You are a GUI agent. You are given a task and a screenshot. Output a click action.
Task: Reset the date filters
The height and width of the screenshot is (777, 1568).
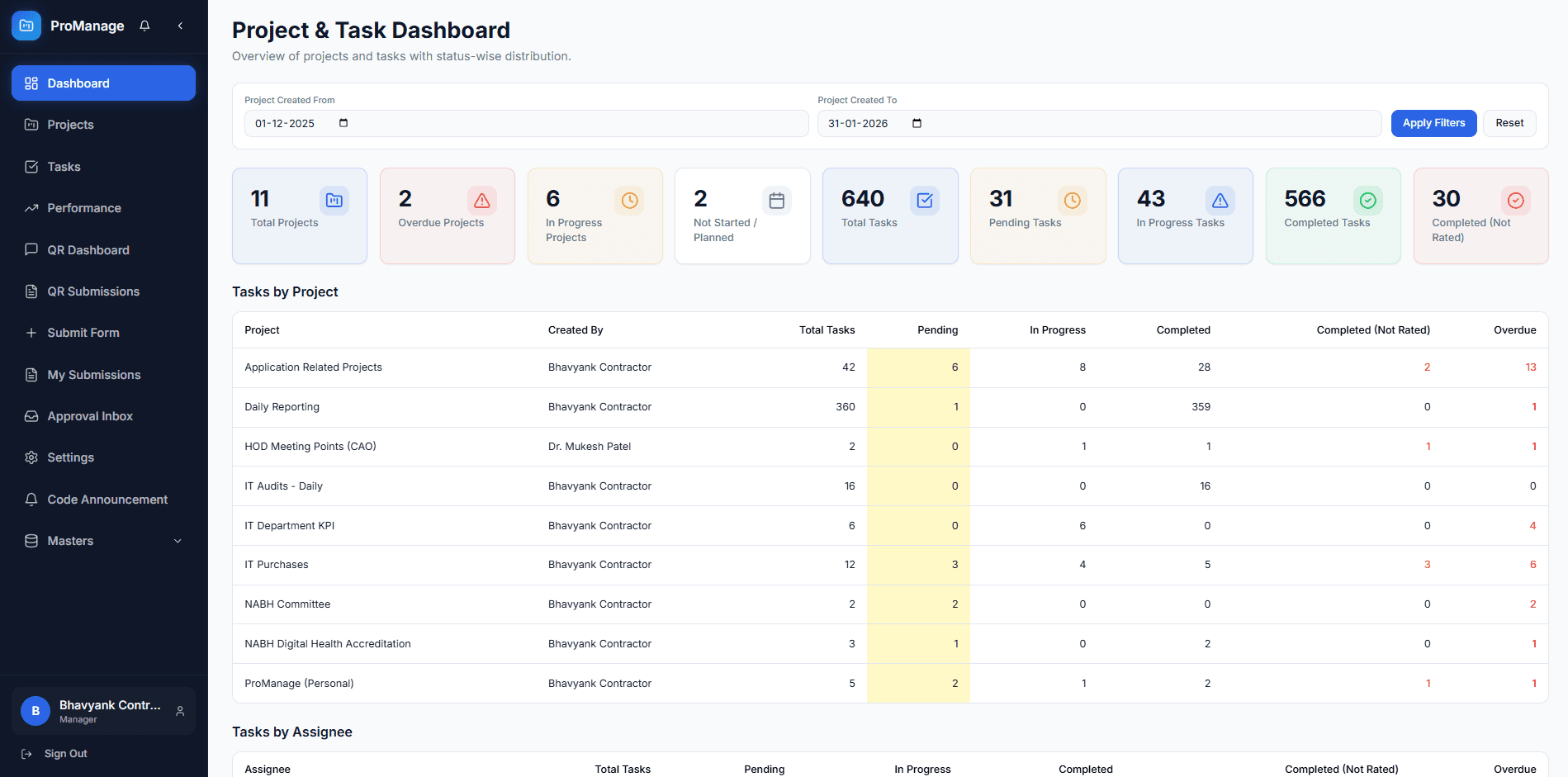coord(1509,123)
